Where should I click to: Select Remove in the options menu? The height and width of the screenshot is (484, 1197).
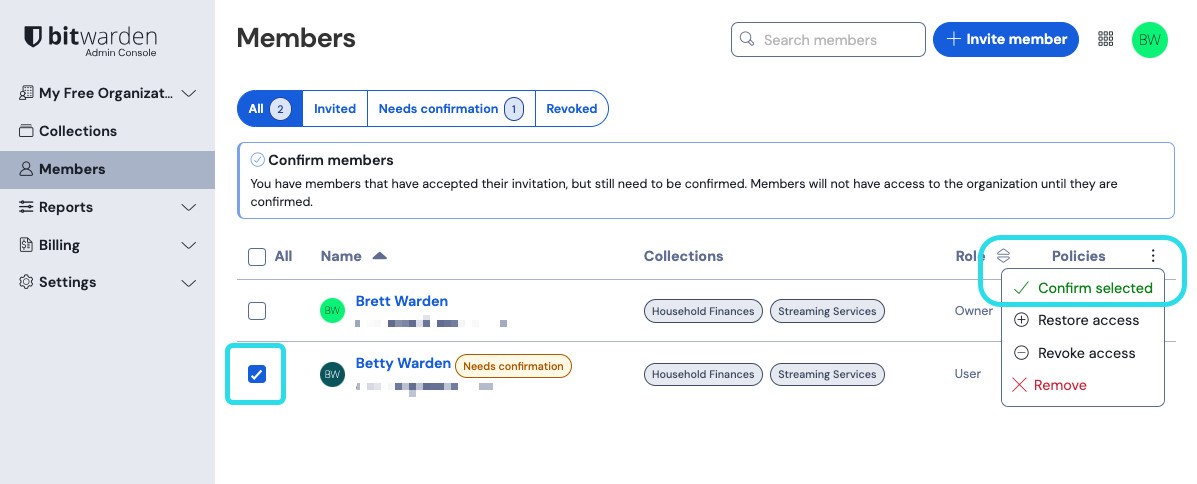pyautogui.click(x=1059, y=385)
